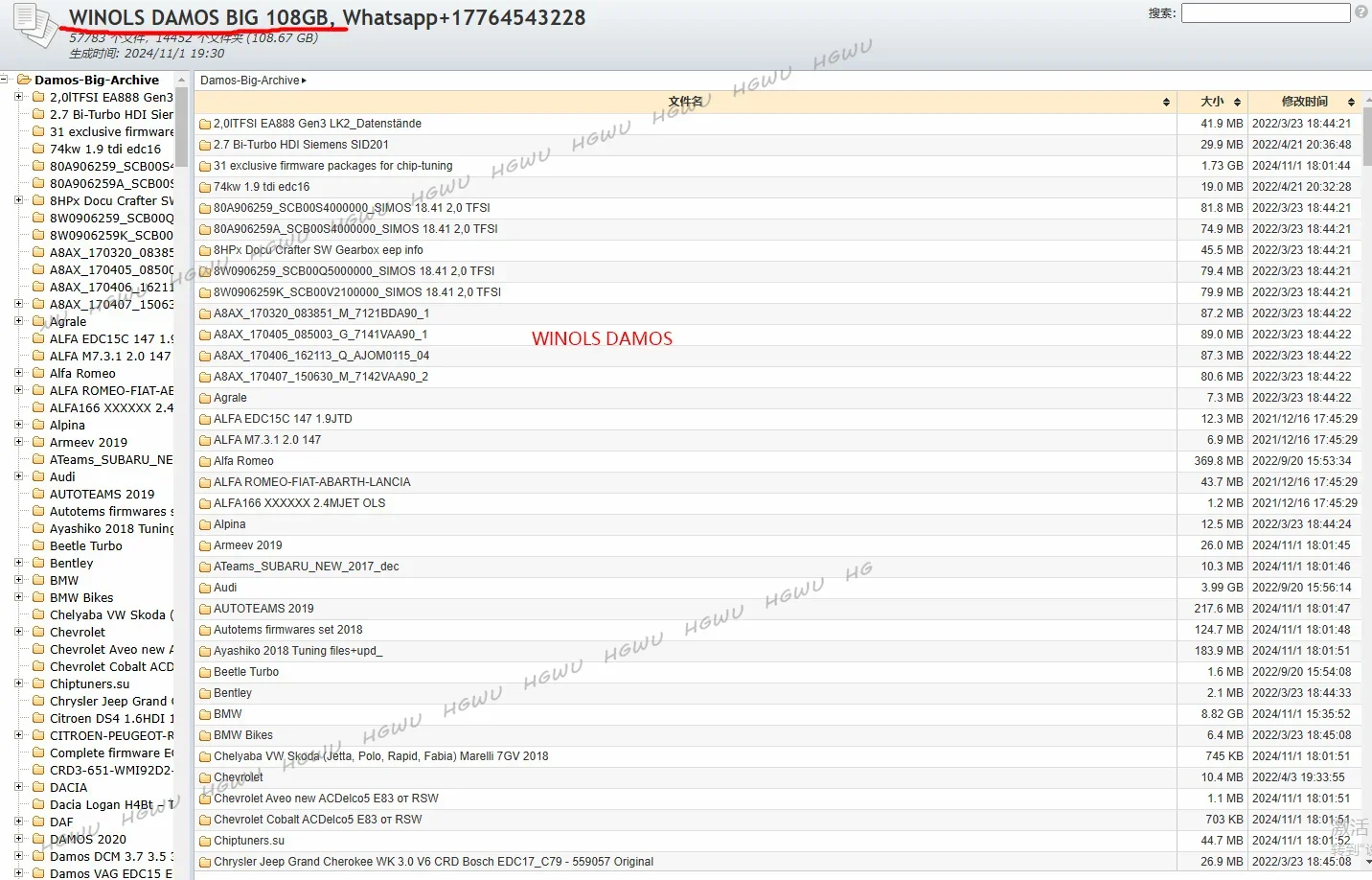Screen dimensions: 1372x880
Task: Click the folder icon of Beetle Turbo in the file list
Action: pyautogui.click(x=205, y=672)
